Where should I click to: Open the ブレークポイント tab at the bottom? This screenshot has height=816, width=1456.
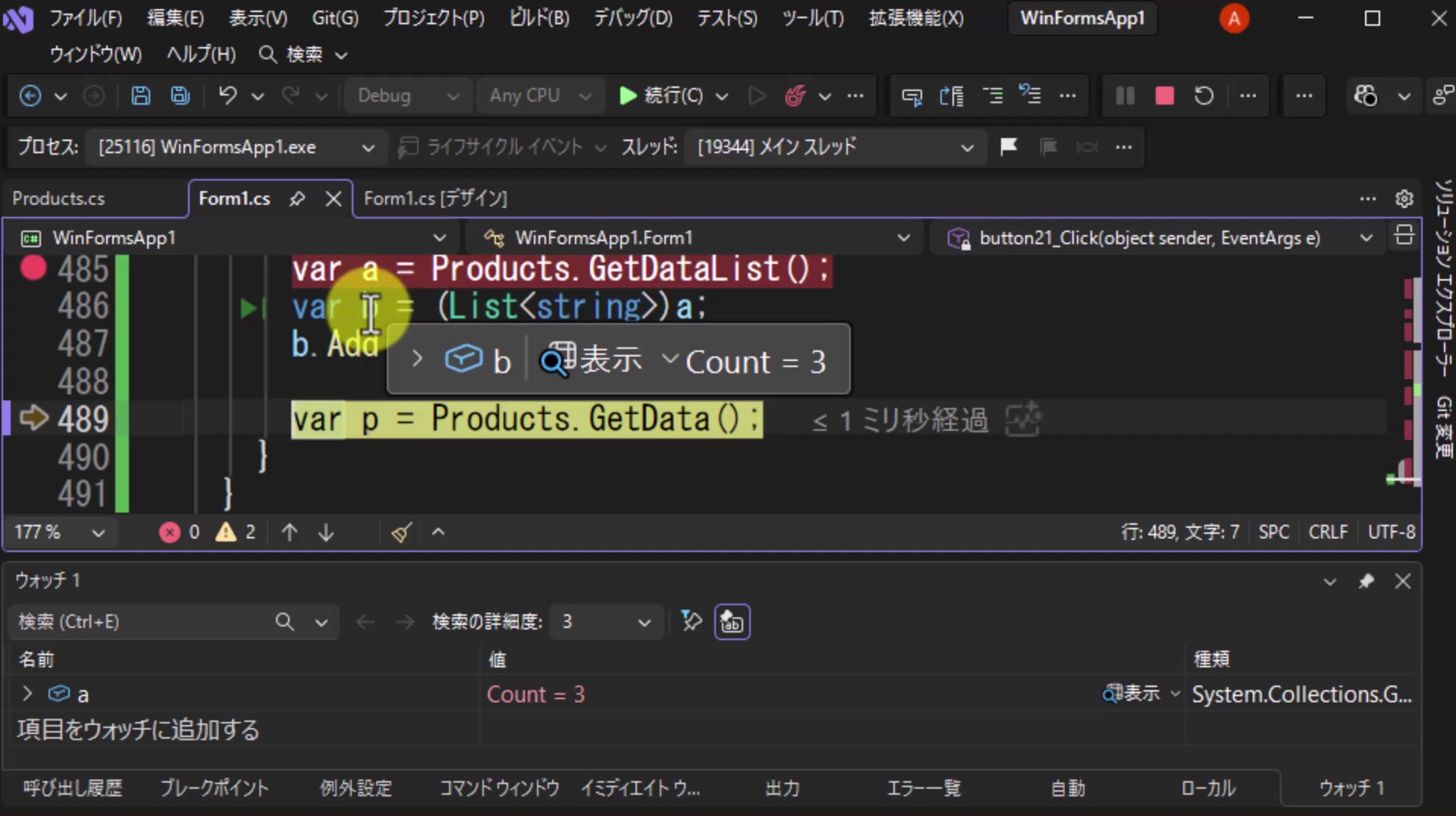pyautogui.click(x=215, y=789)
